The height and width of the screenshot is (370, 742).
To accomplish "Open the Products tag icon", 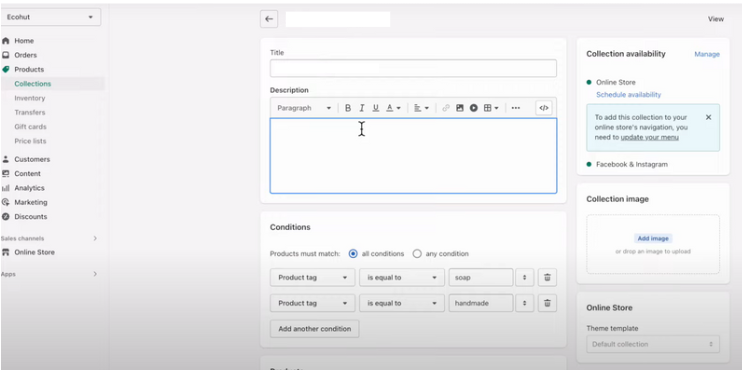I will [6, 69].
